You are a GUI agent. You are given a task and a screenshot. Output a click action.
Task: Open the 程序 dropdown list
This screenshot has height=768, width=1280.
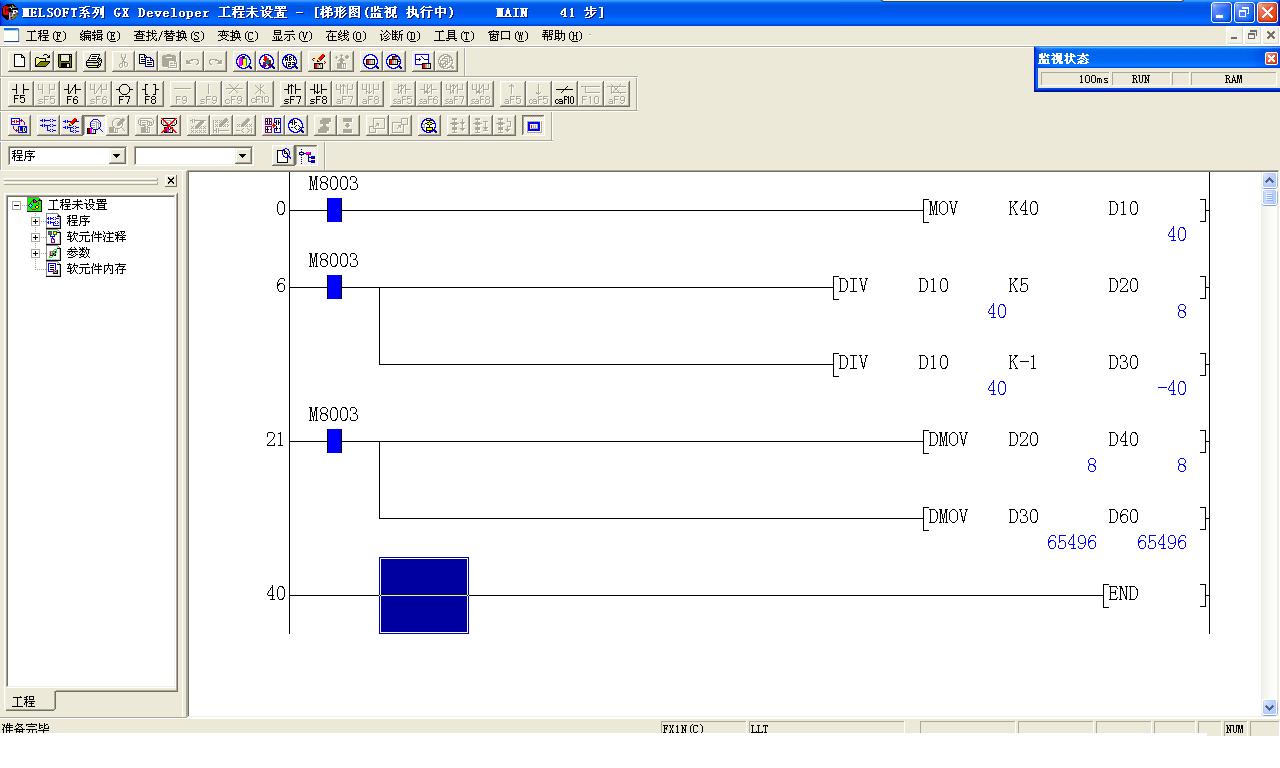(x=116, y=156)
